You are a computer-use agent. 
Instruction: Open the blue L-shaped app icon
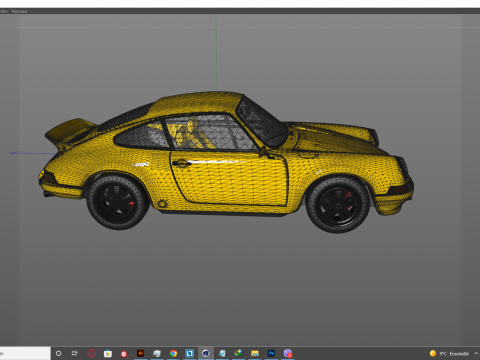tap(189, 353)
